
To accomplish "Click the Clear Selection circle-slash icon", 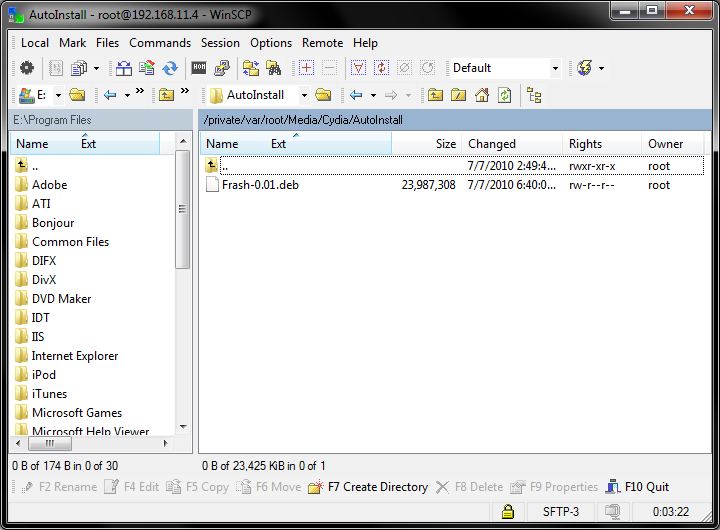I will click(404, 68).
